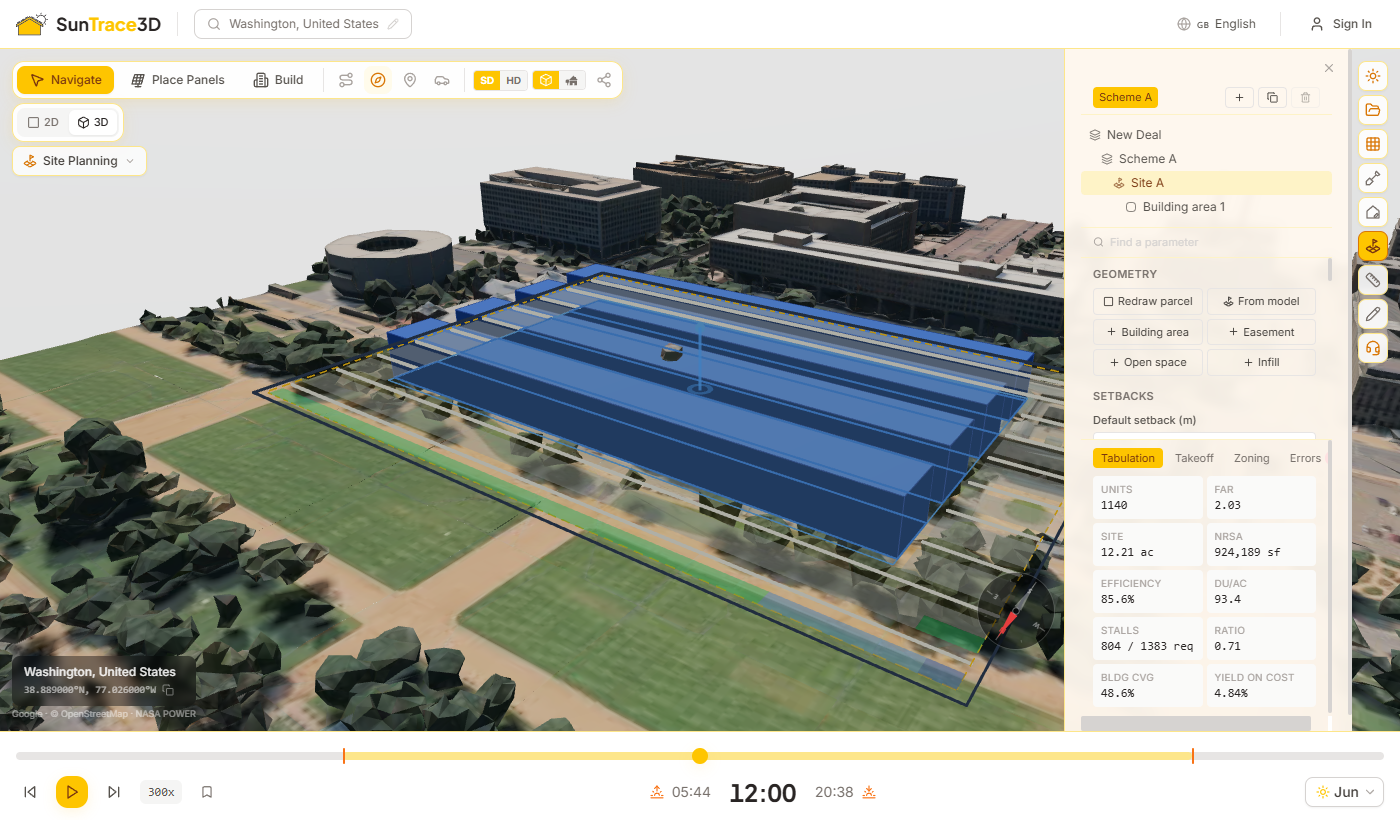Image resolution: width=1400 pixels, height=820 pixels.
Task: Open the house edit icon in sidebar
Action: tap(1373, 212)
